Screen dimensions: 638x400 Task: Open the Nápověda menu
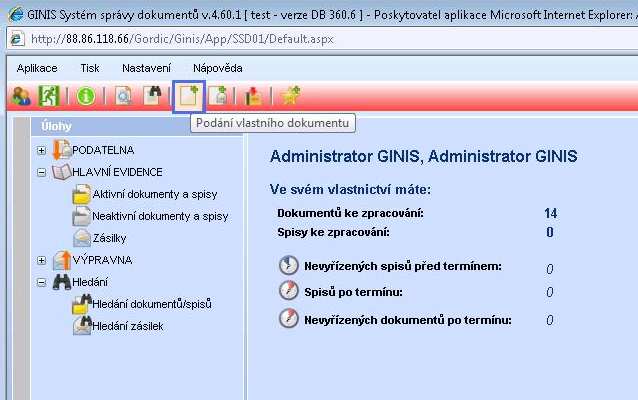[218, 68]
